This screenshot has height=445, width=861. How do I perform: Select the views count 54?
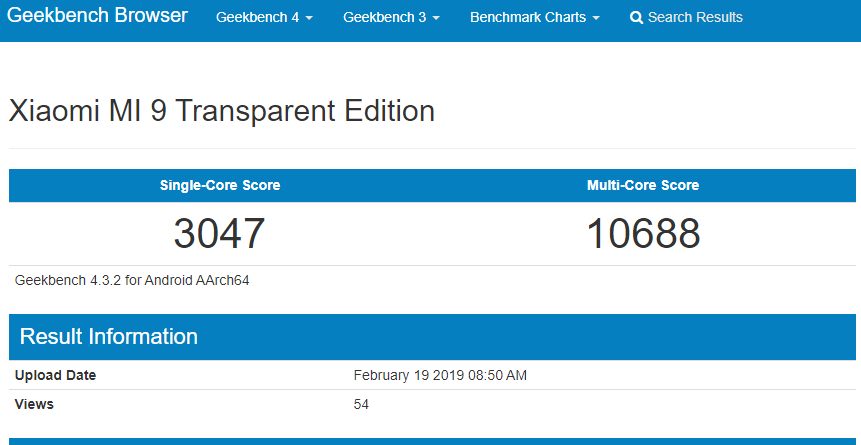click(x=361, y=405)
